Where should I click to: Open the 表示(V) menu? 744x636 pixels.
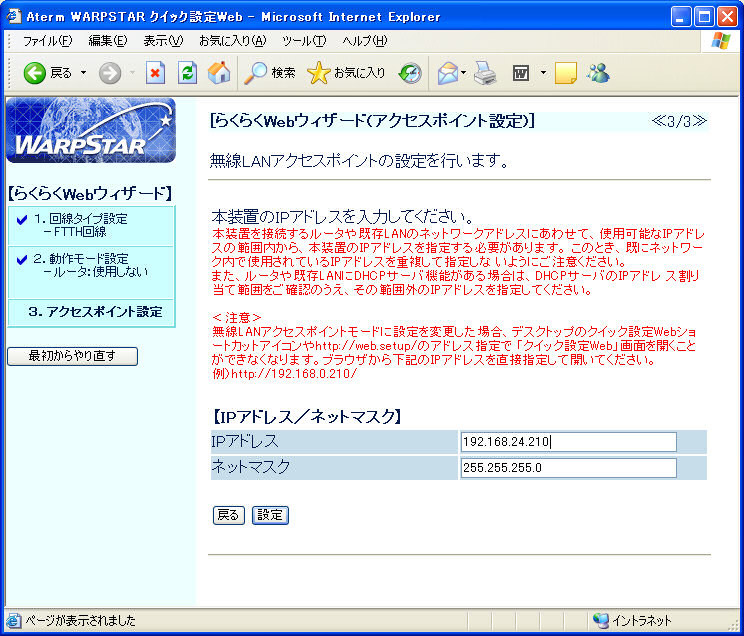coord(163,41)
